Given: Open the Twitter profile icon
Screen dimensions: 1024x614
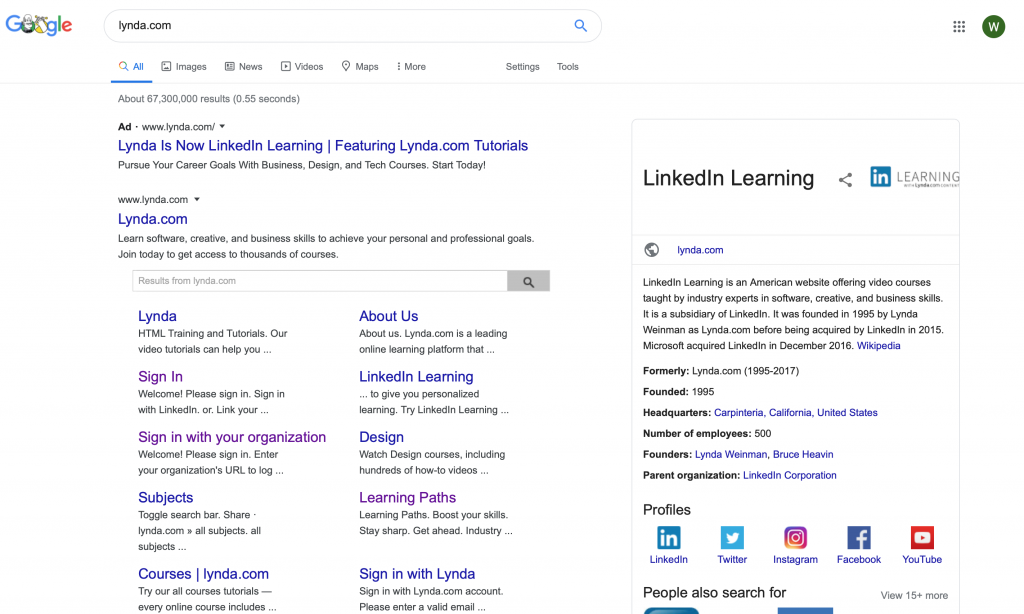Looking at the screenshot, I should pos(731,538).
